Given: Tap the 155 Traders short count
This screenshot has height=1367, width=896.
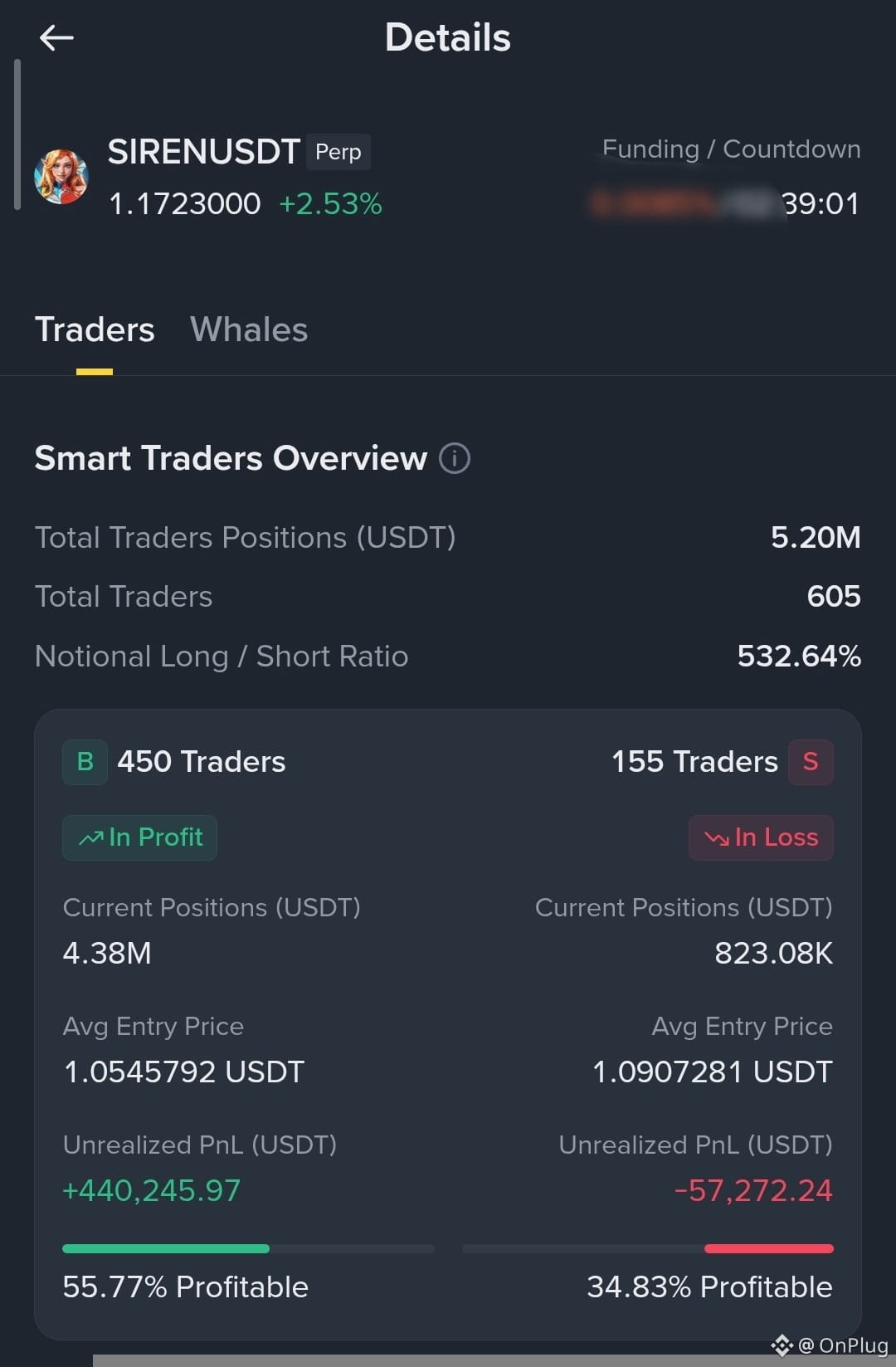Looking at the screenshot, I should [694, 762].
